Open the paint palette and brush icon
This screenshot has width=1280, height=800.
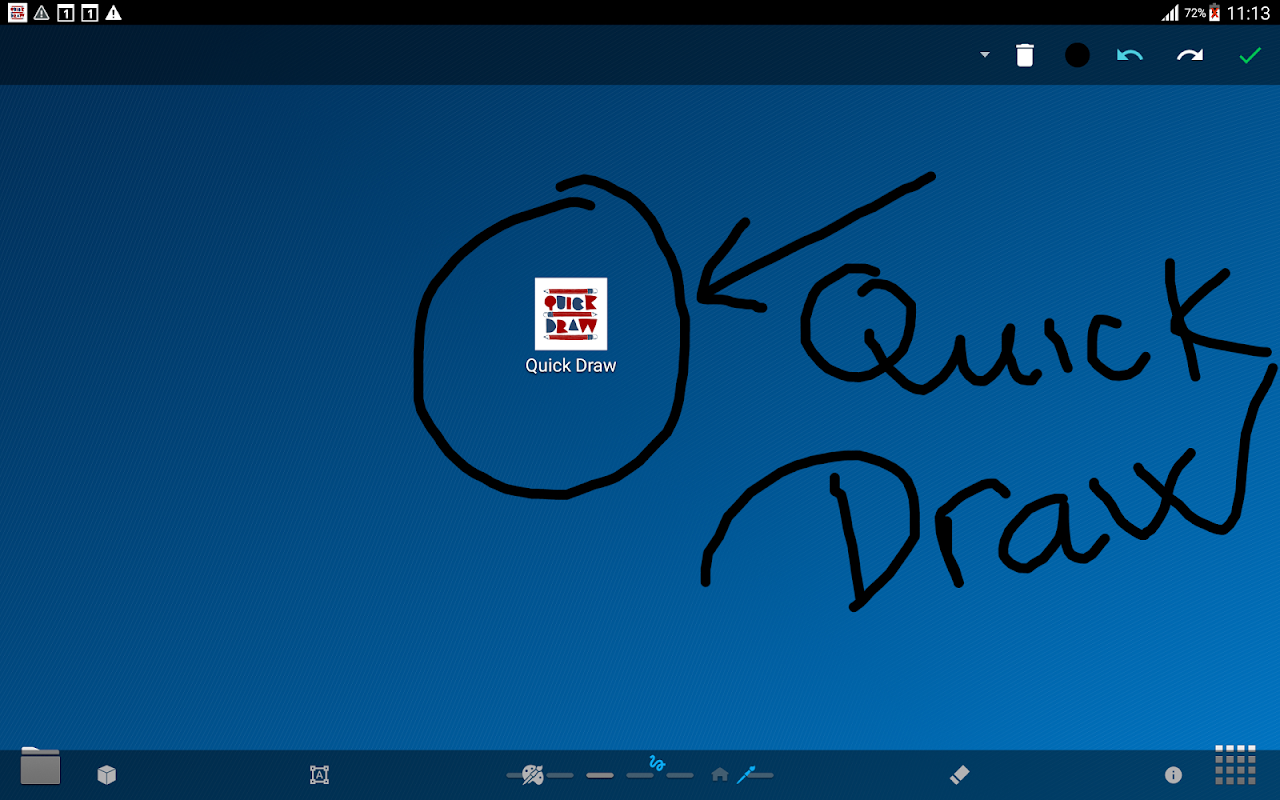pos(533,774)
